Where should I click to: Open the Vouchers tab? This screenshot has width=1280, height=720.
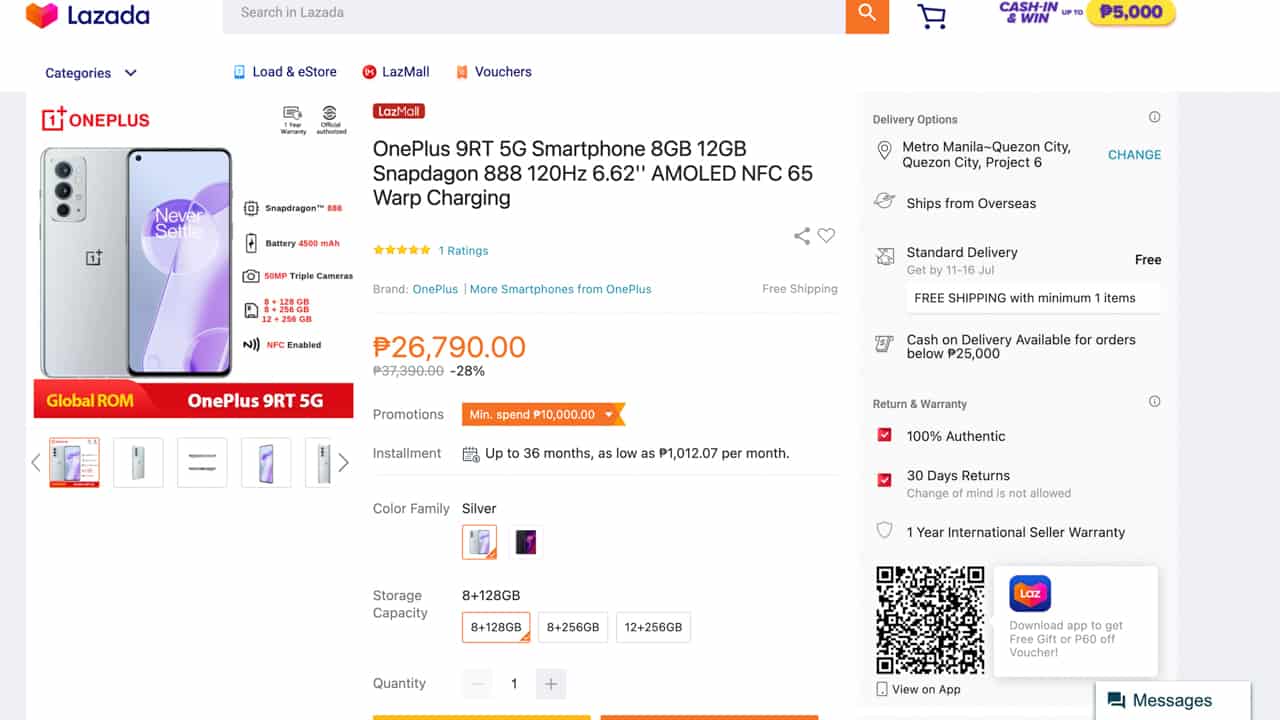[x=493, y=72]
